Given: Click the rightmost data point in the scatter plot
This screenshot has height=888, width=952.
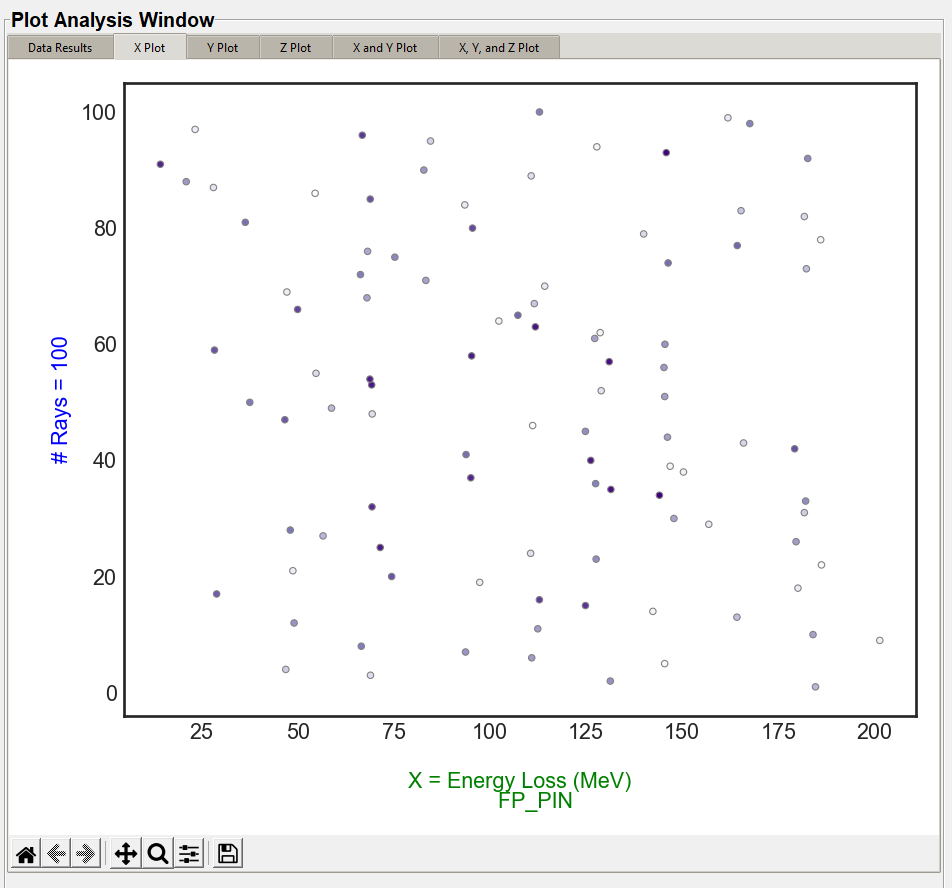Looking at the screenshot, I should 880,640.
